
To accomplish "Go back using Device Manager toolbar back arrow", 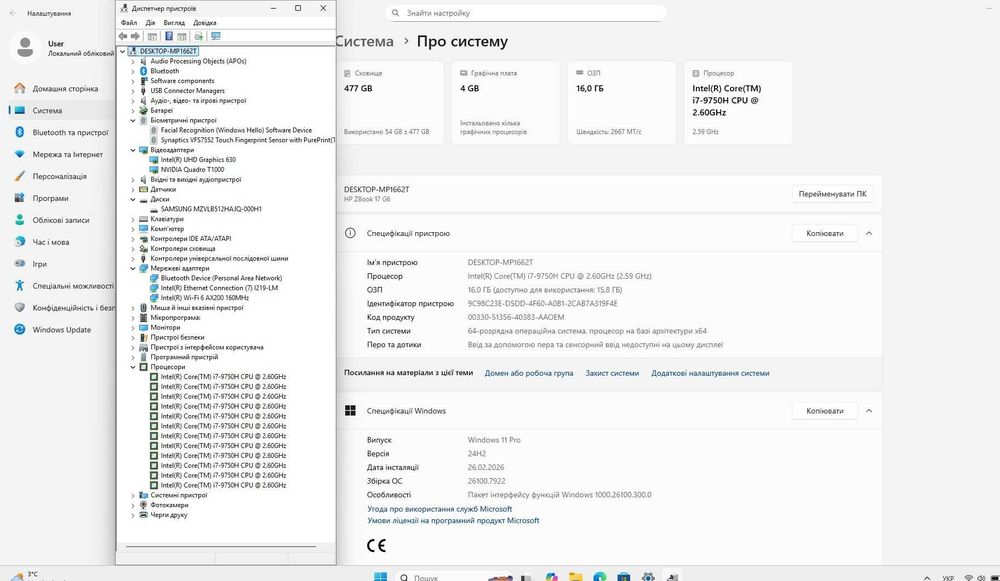I will pos(122,36).
